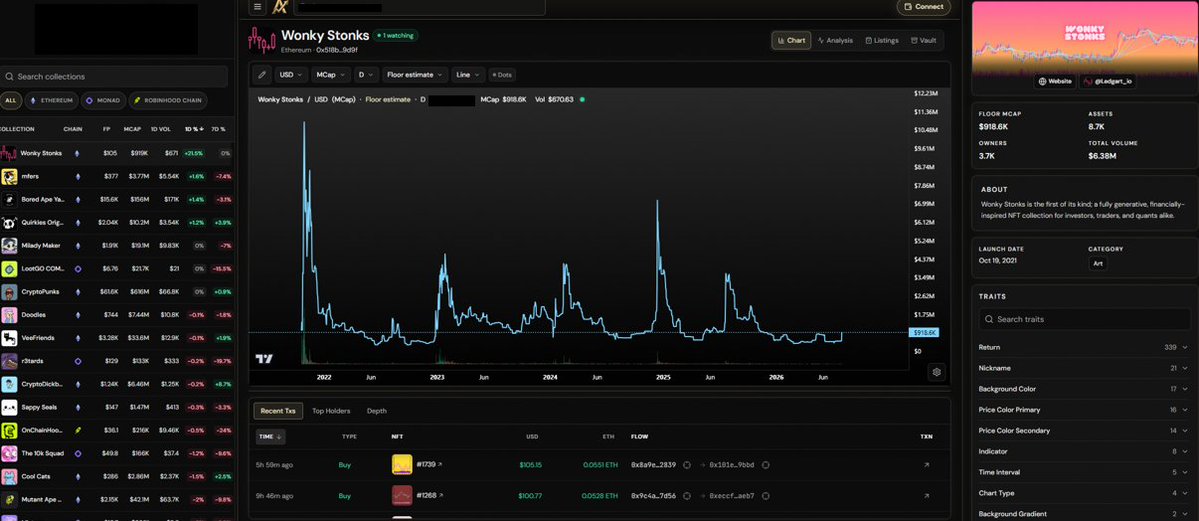Sort transactions by TIME column
Image resolution: width=1199 pixels, height=521 pixels.
pyautogui.click(x=271, y=437)
